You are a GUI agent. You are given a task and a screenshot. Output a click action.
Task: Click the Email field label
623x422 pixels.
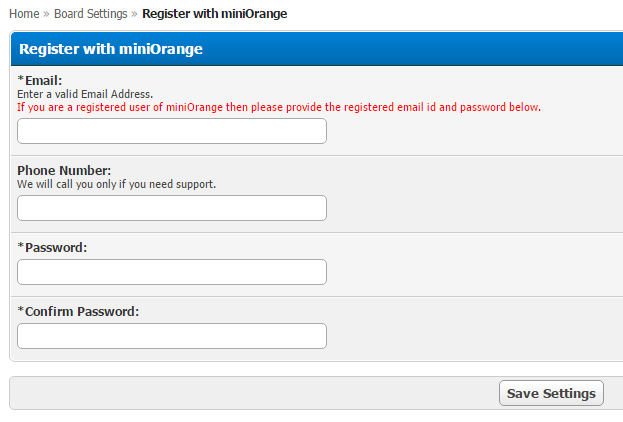43,80
